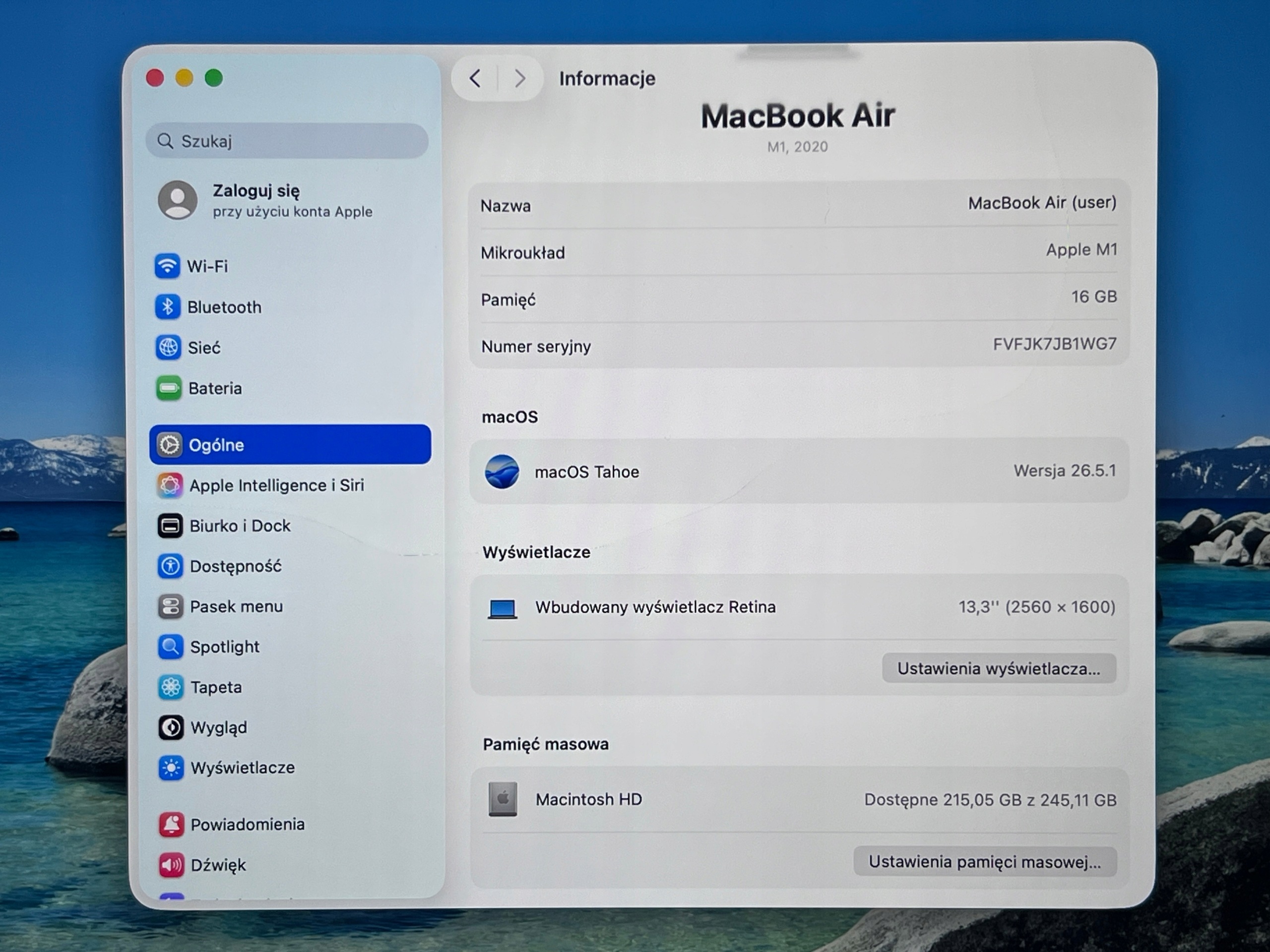Click the 16 GB memory value

tap(1094, 297)
